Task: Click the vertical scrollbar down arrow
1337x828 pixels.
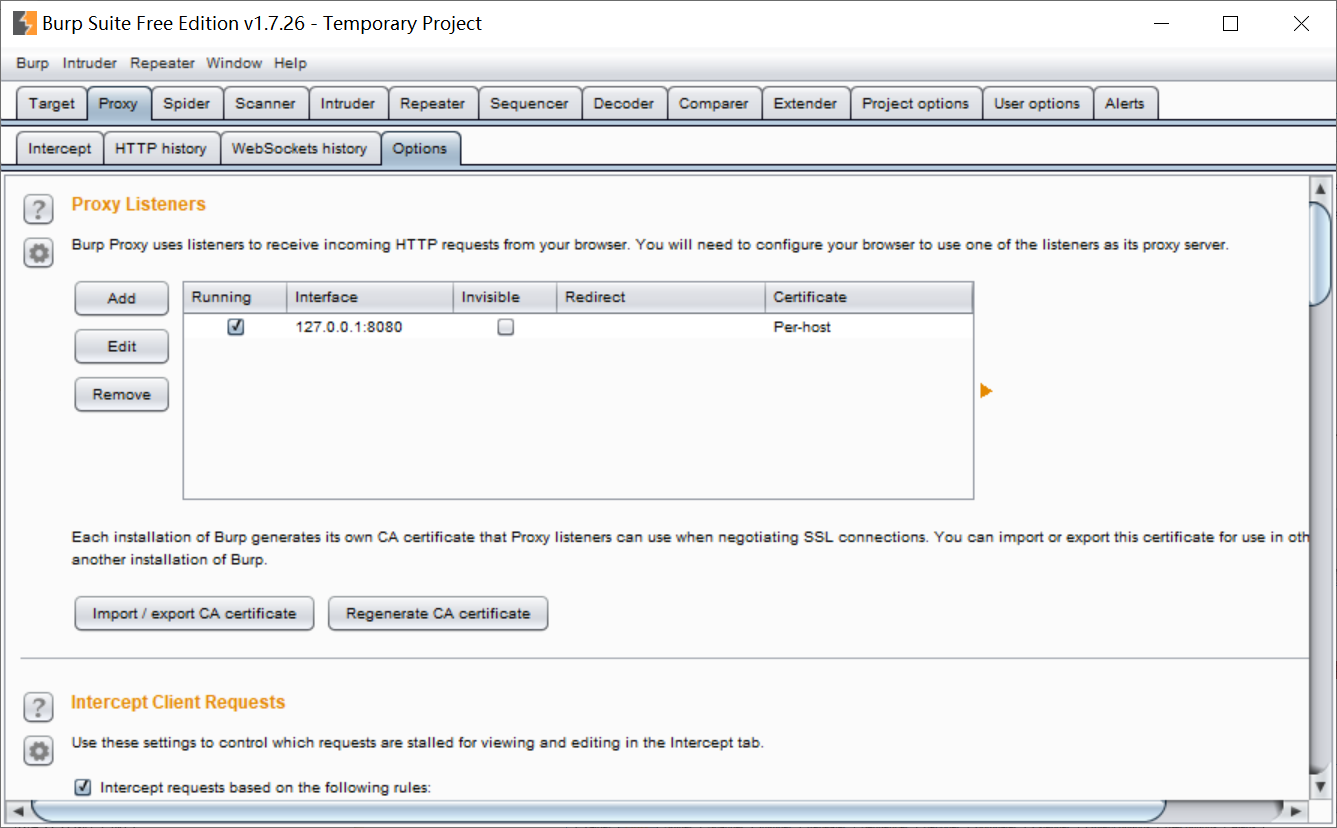Action: (x=1320, y=787)
